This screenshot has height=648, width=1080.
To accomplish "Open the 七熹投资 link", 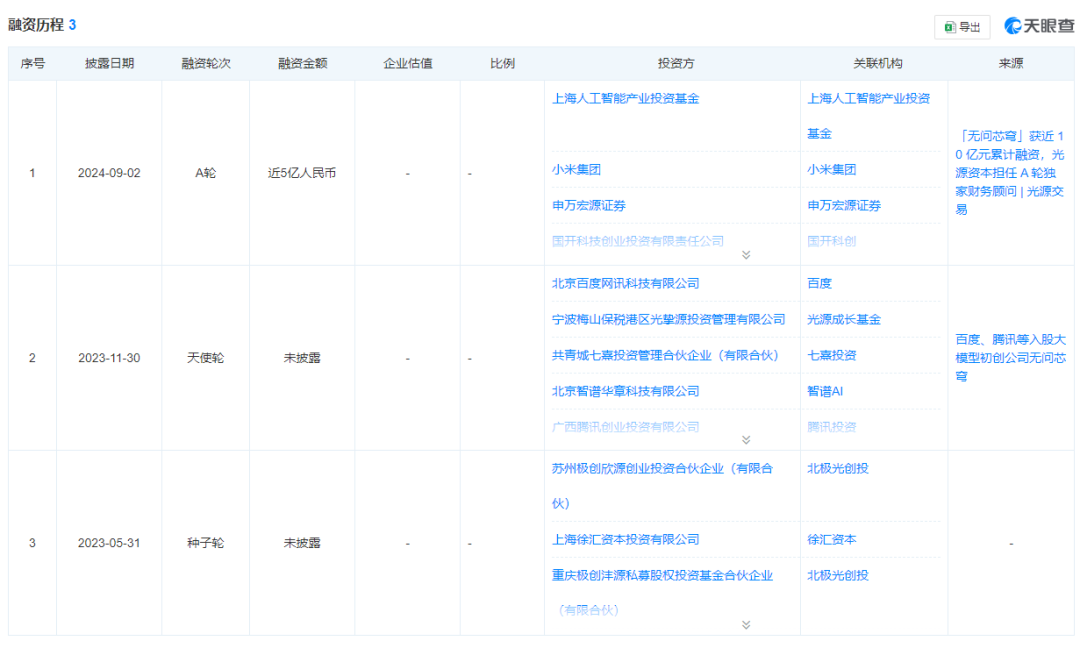I will click(x=831, y=355).
